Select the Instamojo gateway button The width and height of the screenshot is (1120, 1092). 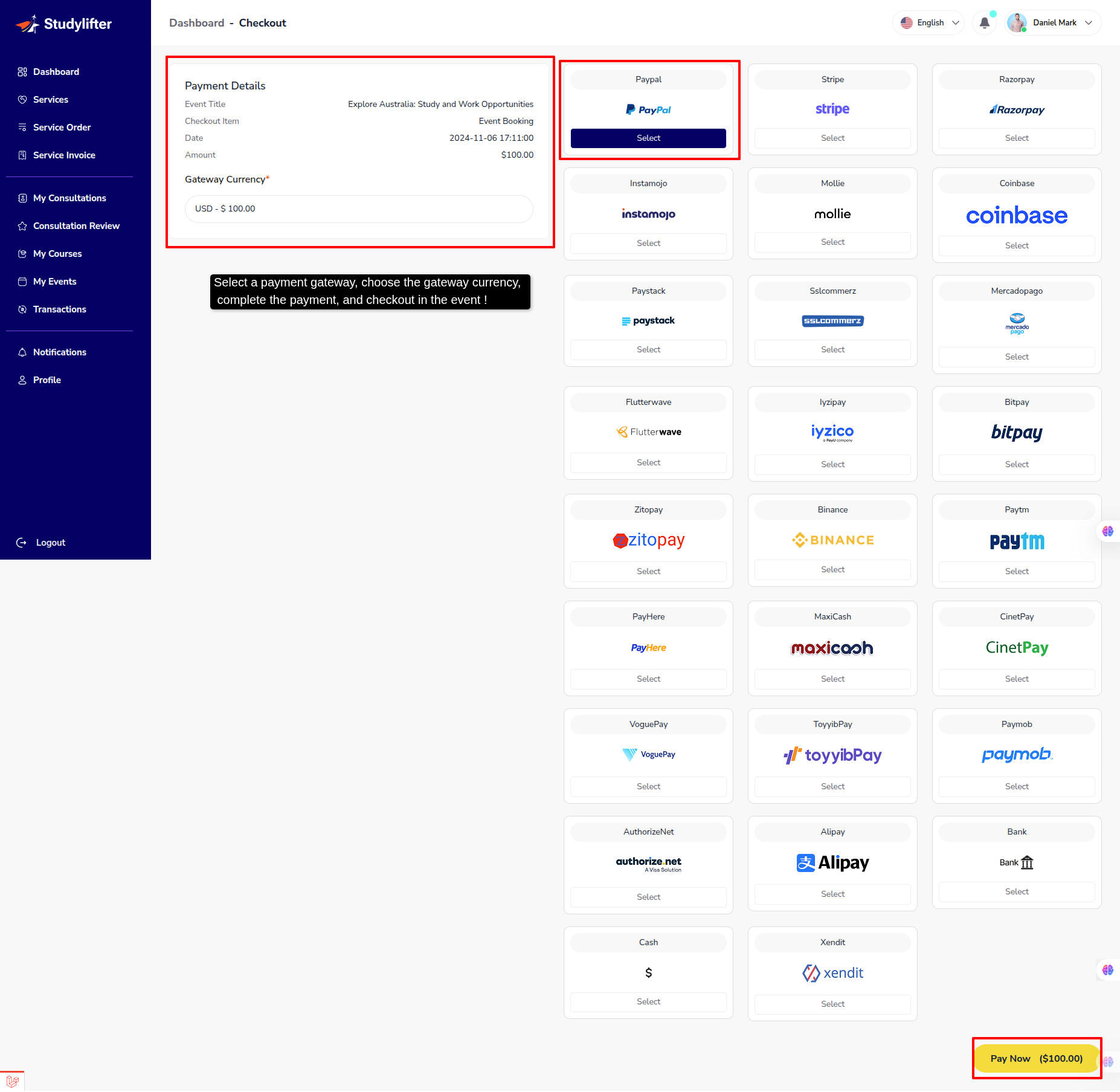coord(648,244)
